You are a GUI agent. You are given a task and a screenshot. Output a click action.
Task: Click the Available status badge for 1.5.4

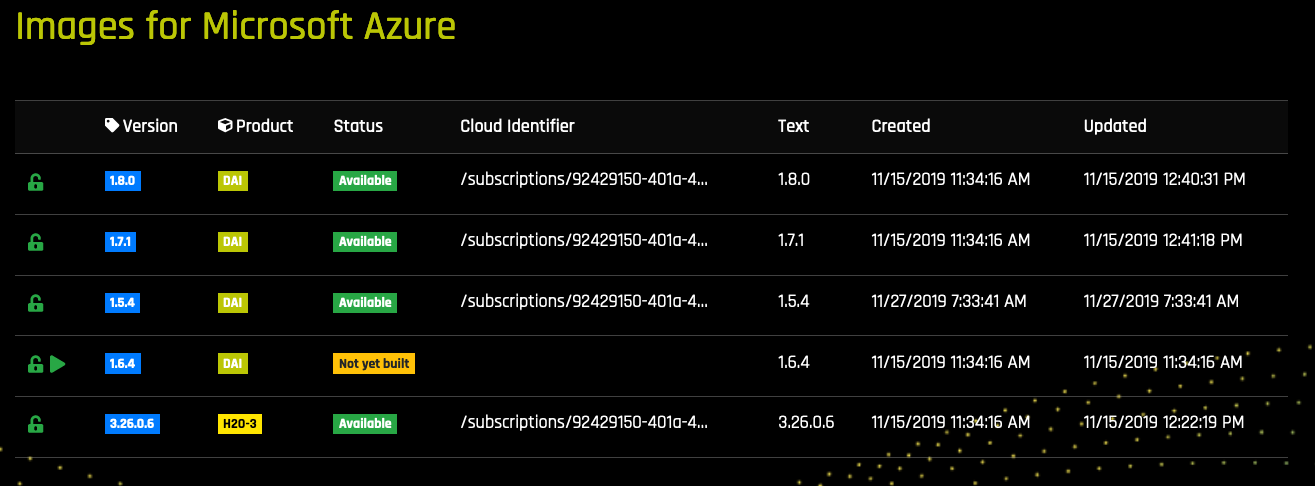pyautogui.click(x=365, y=302)
